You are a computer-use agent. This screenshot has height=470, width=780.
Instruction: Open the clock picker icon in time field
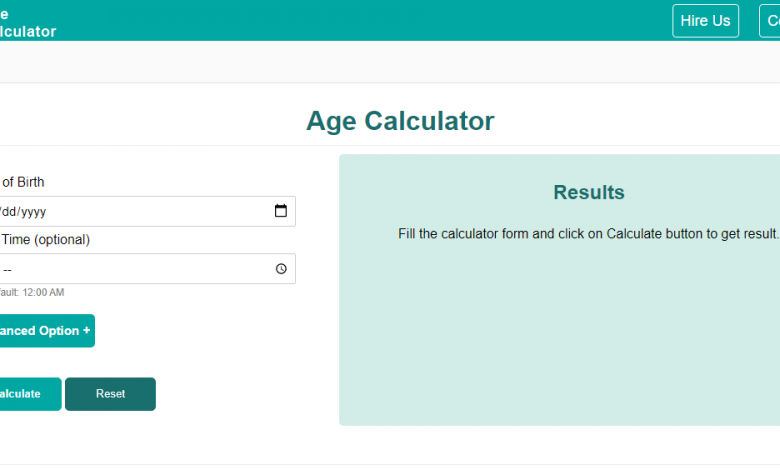[281, 269]
